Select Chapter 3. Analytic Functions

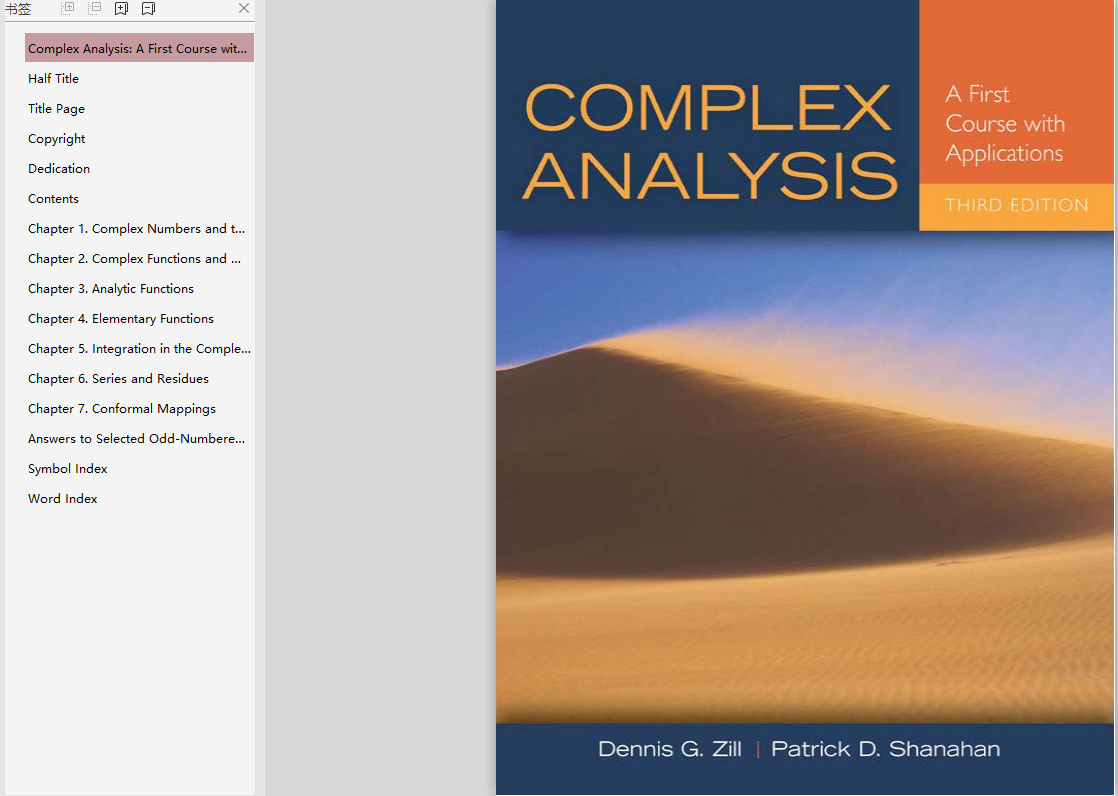coord(111,288)
